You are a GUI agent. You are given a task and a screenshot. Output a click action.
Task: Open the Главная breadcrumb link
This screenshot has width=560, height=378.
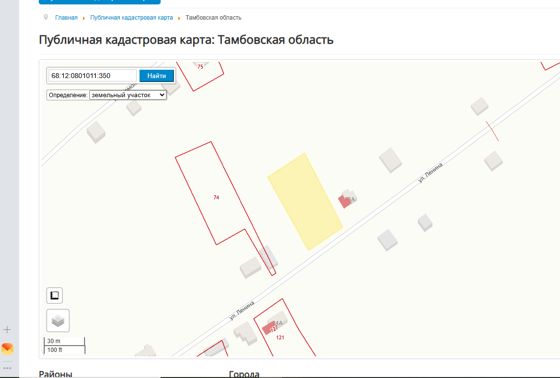pos(66,18)
